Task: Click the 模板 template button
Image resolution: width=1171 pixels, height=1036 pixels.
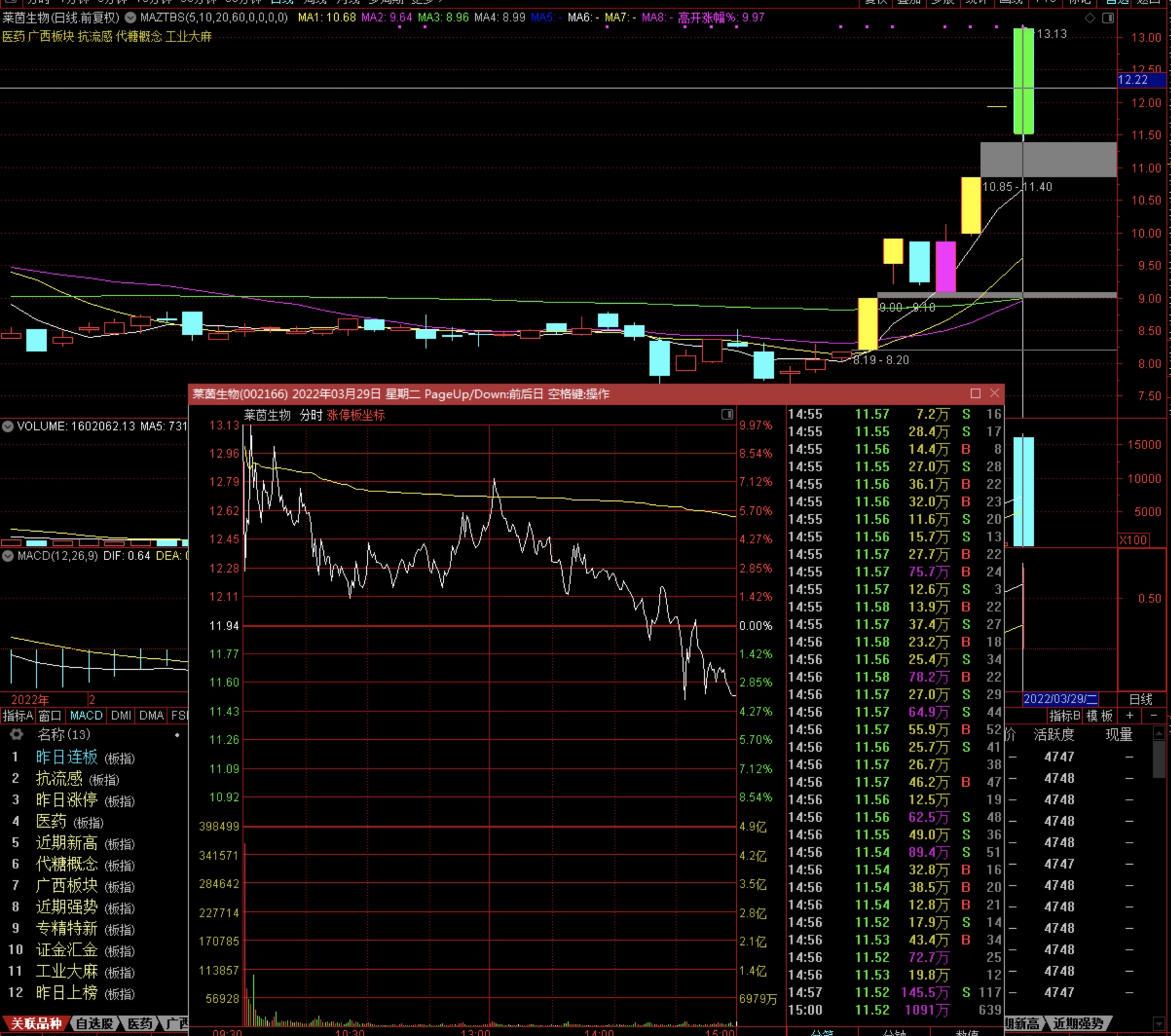Action: [1100, 715]
